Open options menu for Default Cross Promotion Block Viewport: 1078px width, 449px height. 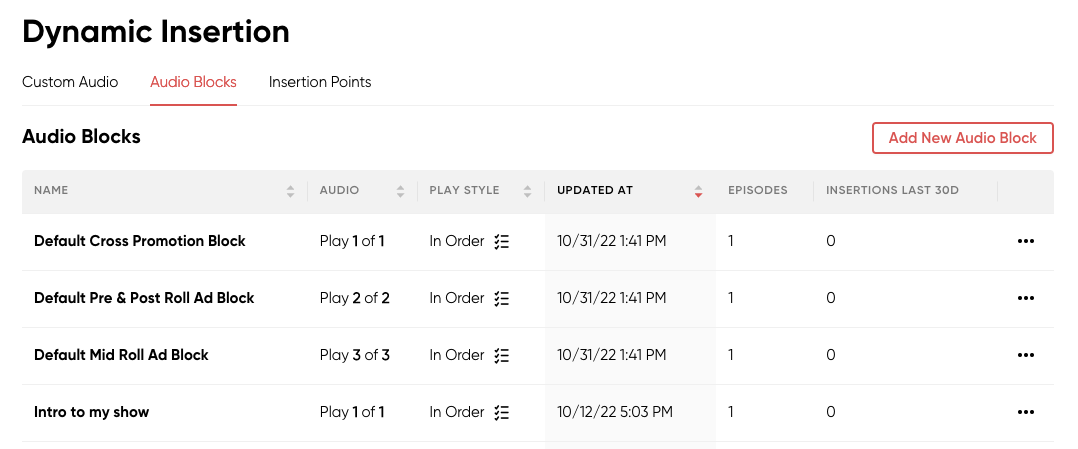[1025, 241]
